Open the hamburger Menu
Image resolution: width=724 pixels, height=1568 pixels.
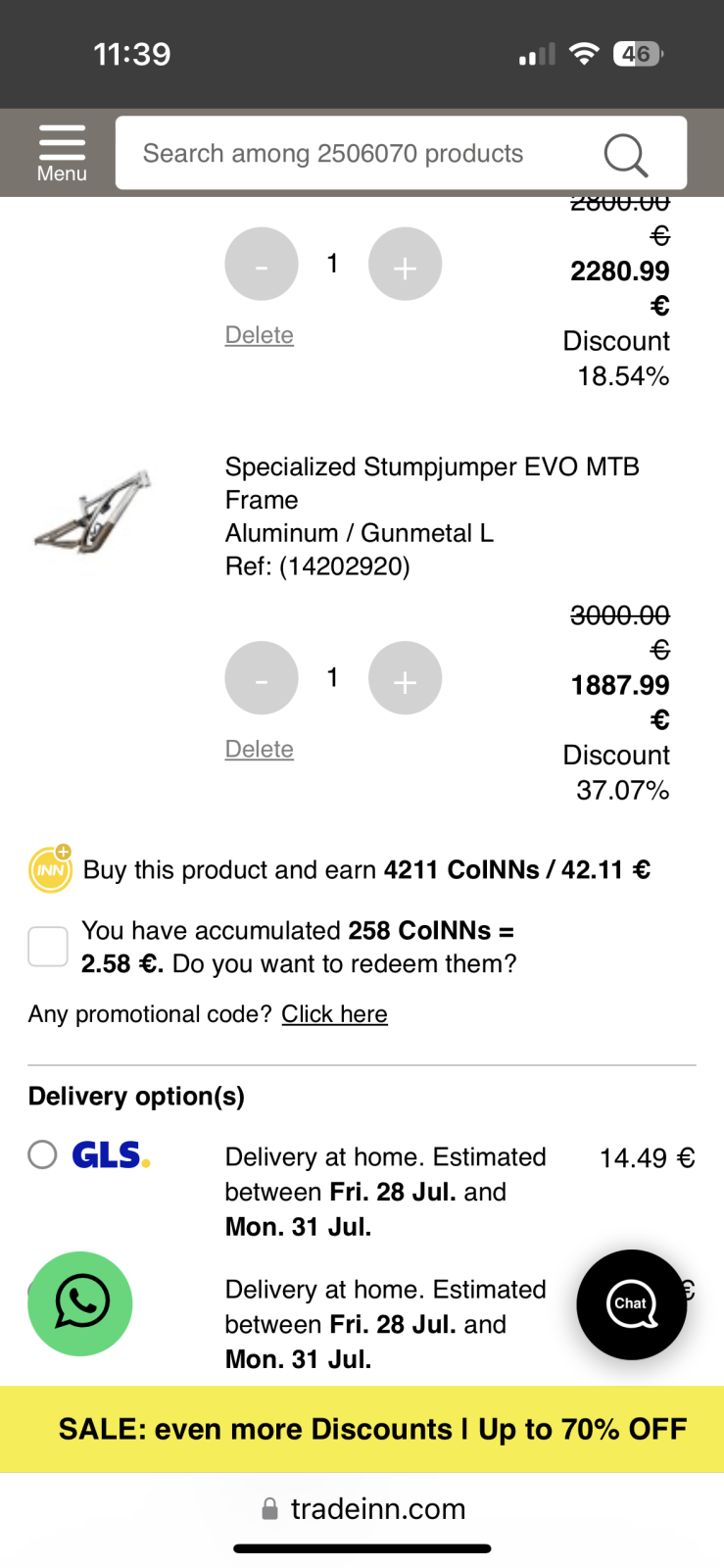point(62,153)
